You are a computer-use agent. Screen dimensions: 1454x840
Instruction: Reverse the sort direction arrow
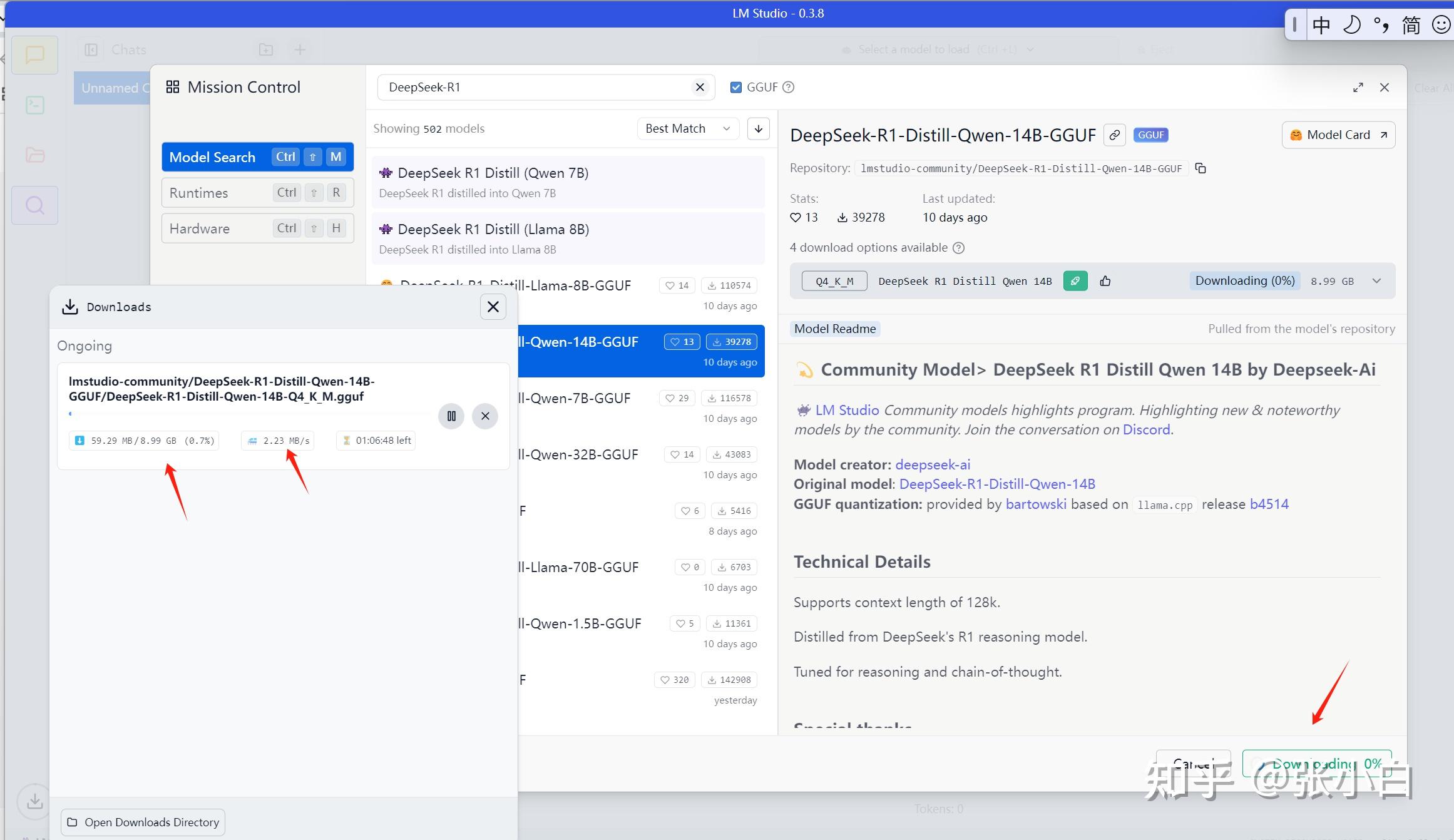(x=758, y=129)
